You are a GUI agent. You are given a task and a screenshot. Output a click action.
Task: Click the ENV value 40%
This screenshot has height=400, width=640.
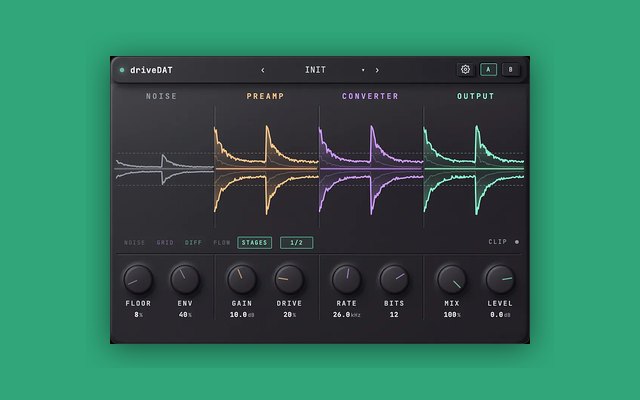185,315
